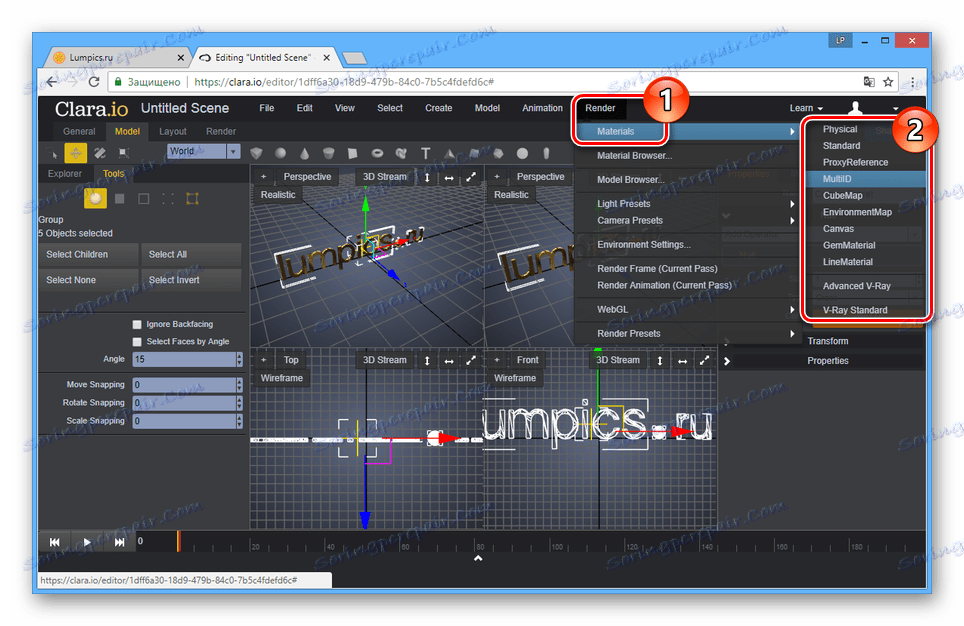964x626 pixels.
Task: Open the Learn dropdown menu
Action: point(806,108)
